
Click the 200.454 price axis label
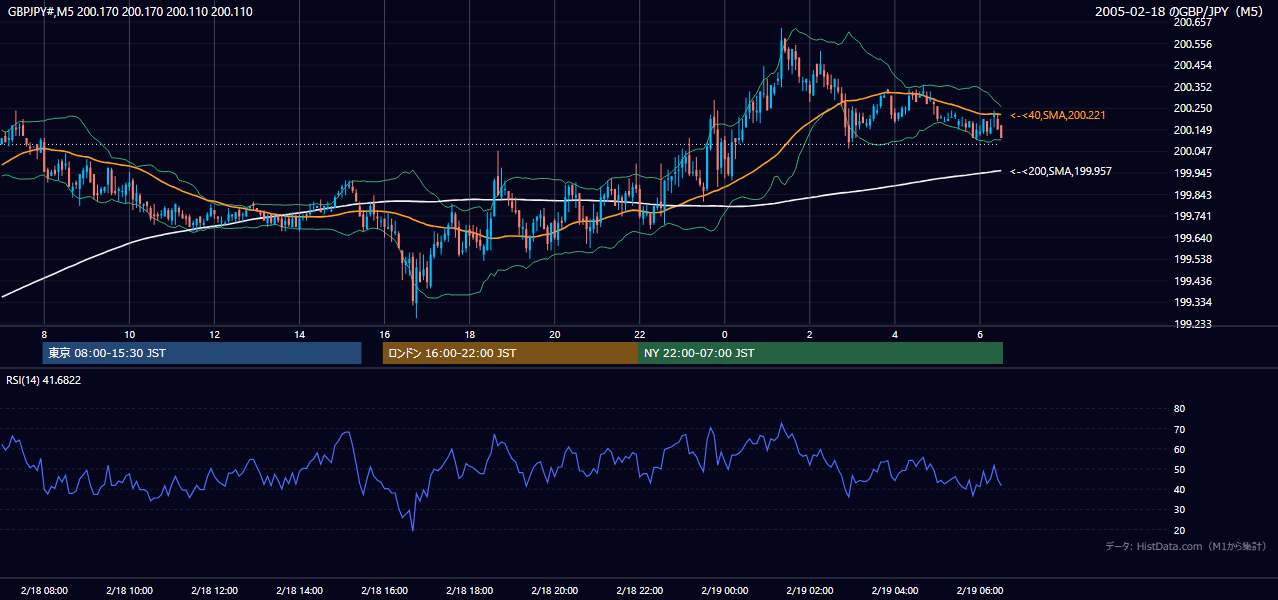point(1193,65)
